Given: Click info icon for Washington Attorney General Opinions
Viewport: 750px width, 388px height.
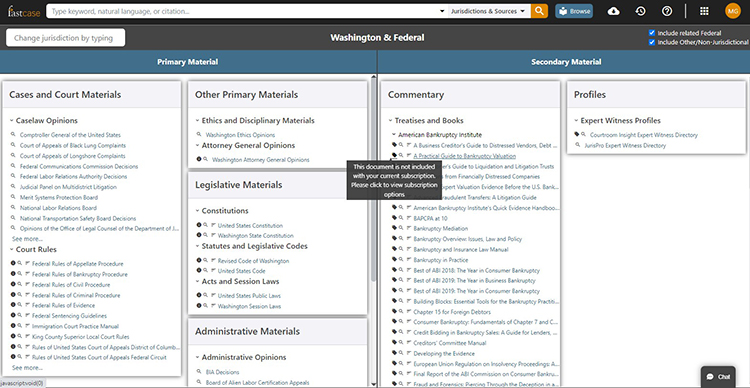Looking at the screenshot, I should [199, 159].
